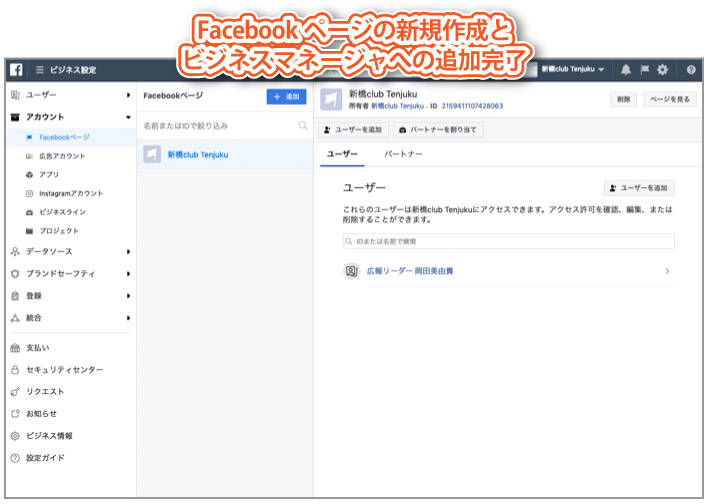Viewport: 709px width, 504px height.
Task: Open the 広報リーダー 岡田美由貴 user link
Action: (410, 271)
